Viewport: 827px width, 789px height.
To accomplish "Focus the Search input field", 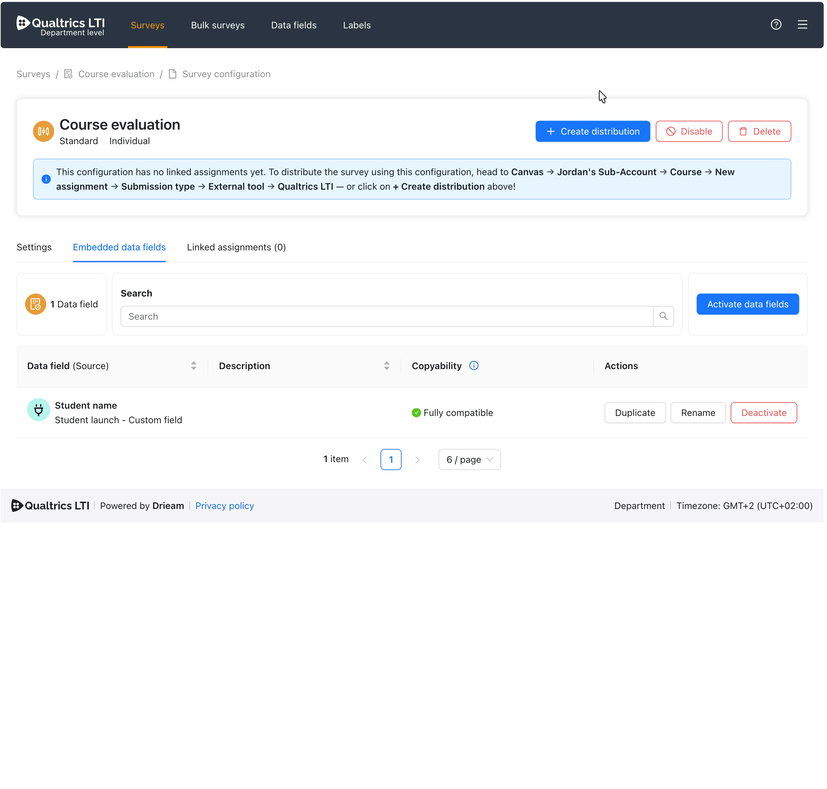I will coord(387,316).
